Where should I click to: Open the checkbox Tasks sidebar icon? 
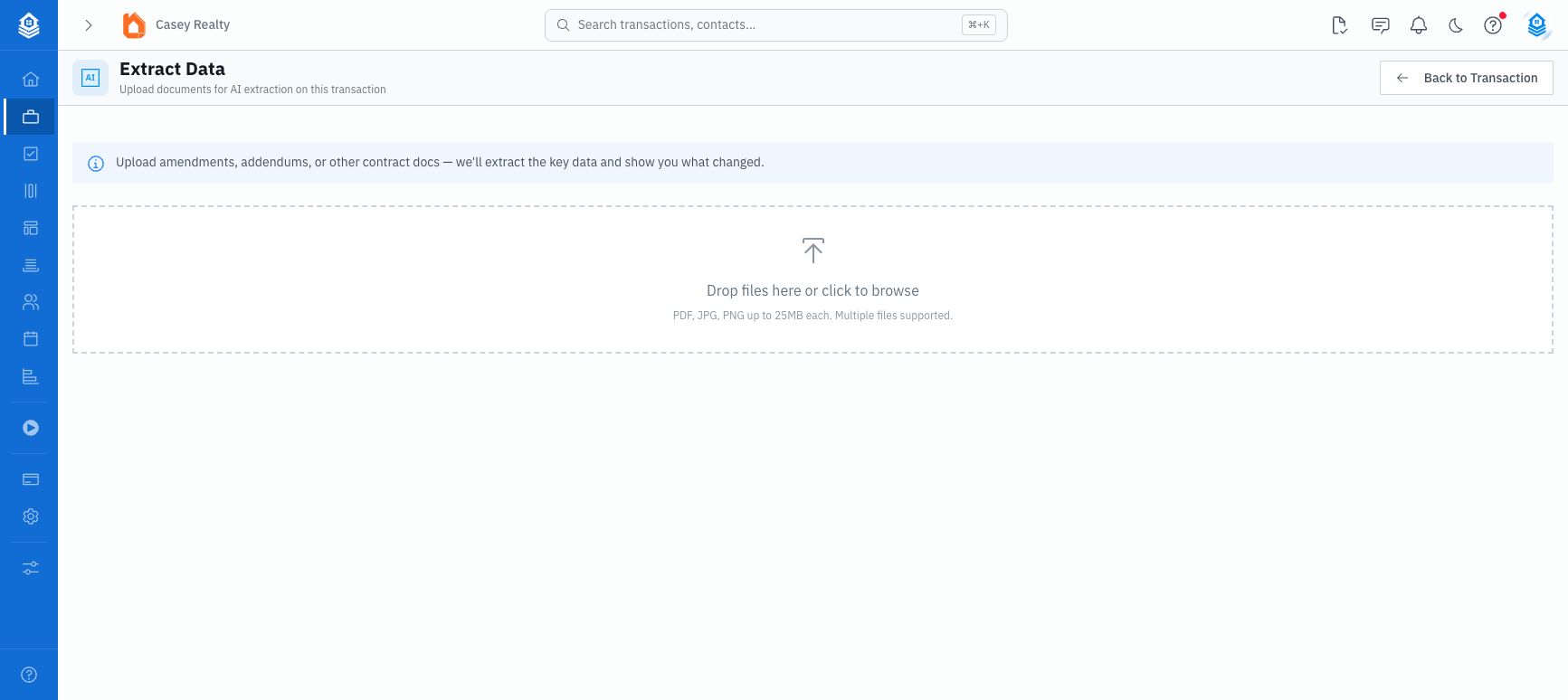pos(31,154)
